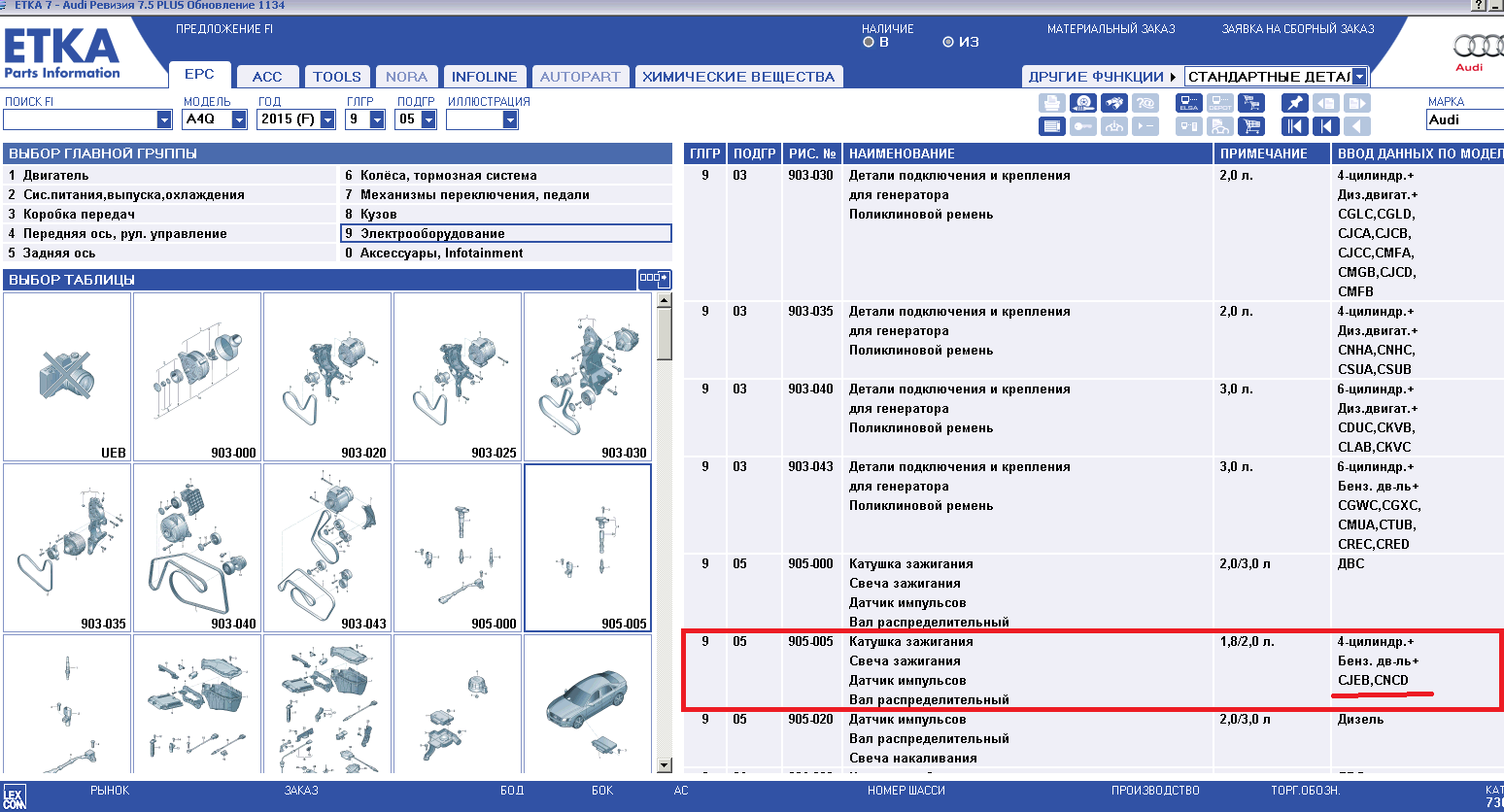Screen dimensions: 1504x812
Task: Open the single shopping cart icon
Action: (x=1251, y=126)
